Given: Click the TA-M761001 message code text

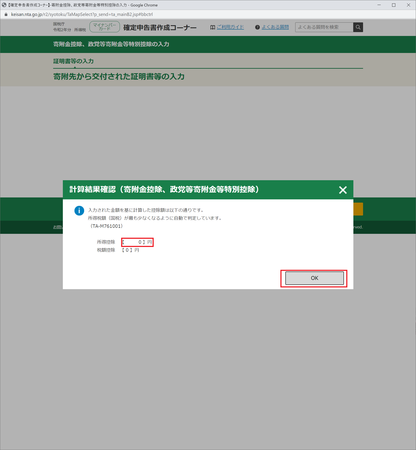Looking at the screenshot, I should (107, 226).
